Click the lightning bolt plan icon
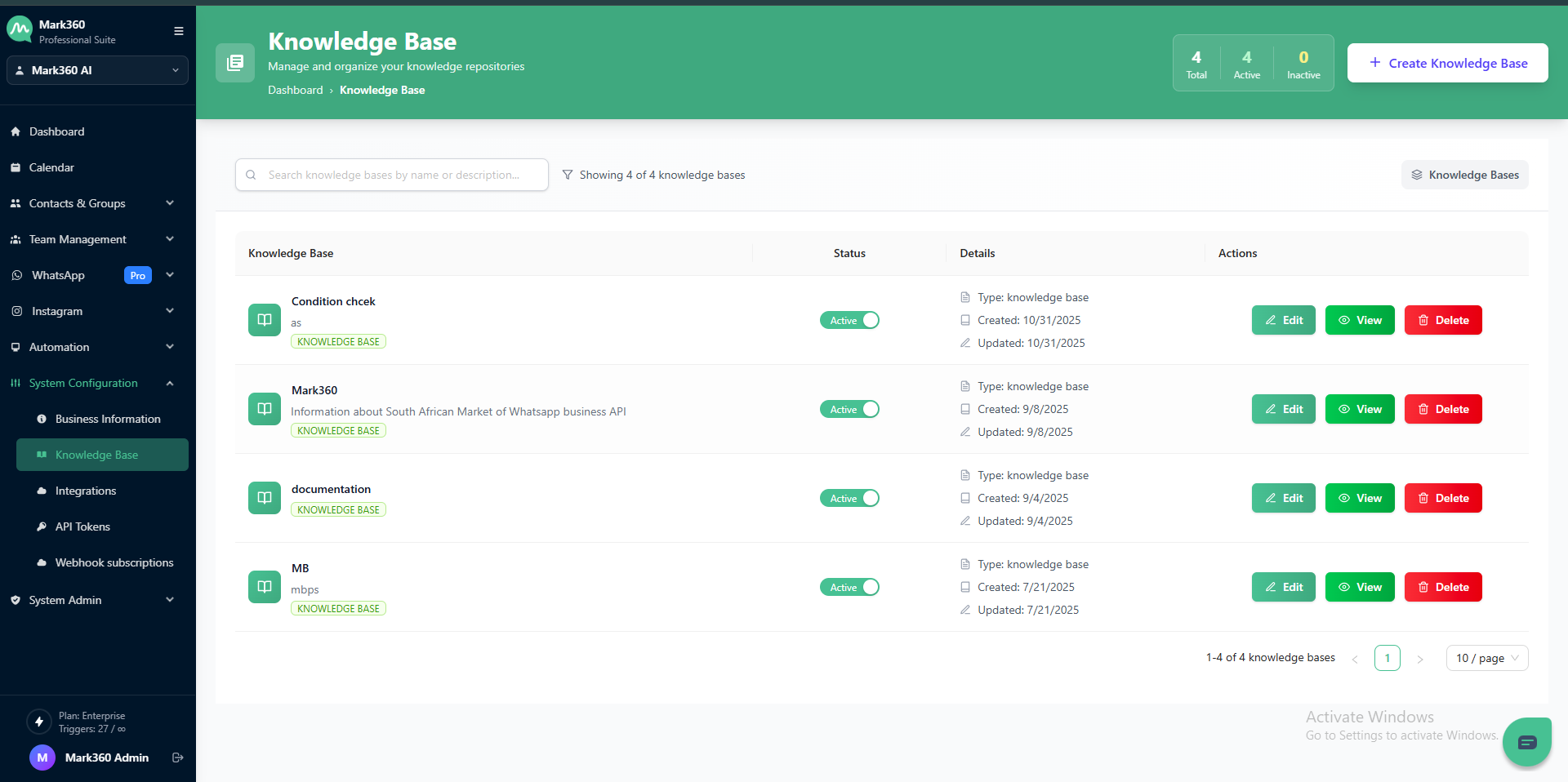The width and height of the screenshot is (1568, 782). [39, 722]
